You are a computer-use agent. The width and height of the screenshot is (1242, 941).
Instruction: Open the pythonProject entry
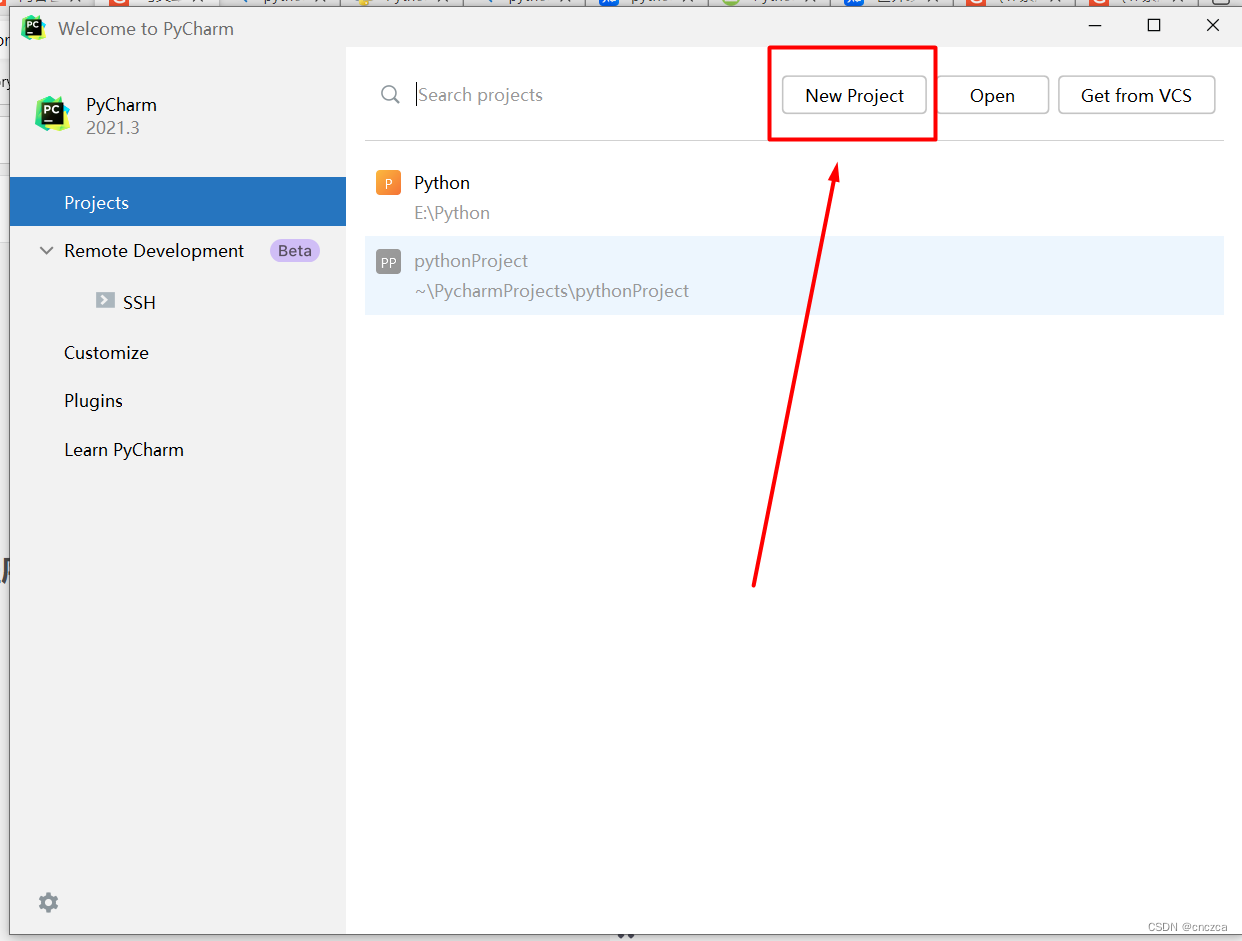coord(794,275)
